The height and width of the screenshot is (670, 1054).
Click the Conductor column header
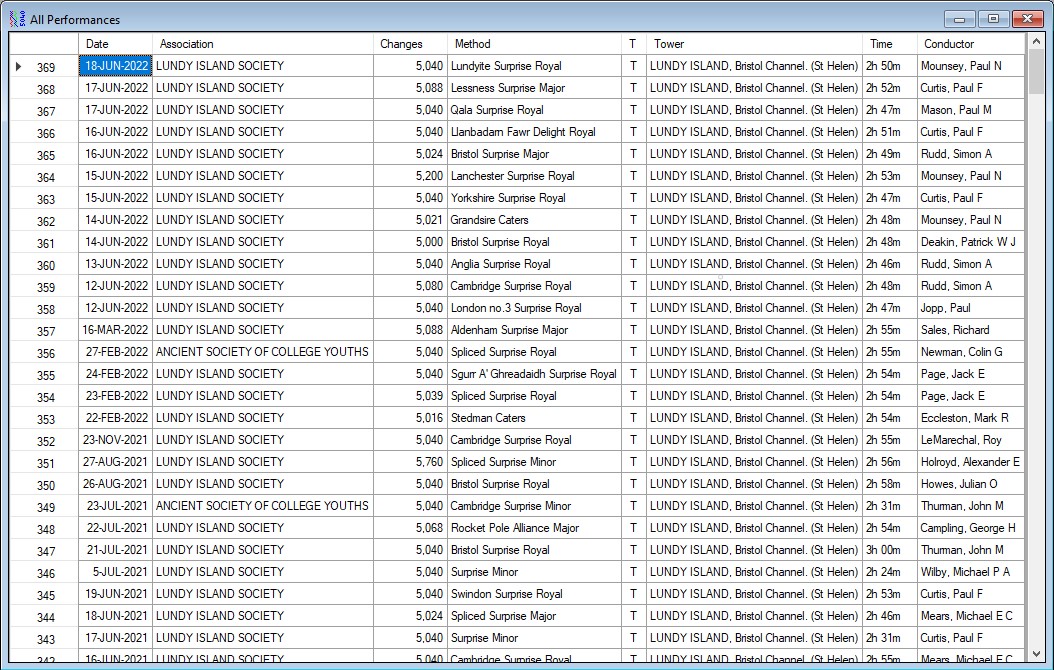point(970,44)
